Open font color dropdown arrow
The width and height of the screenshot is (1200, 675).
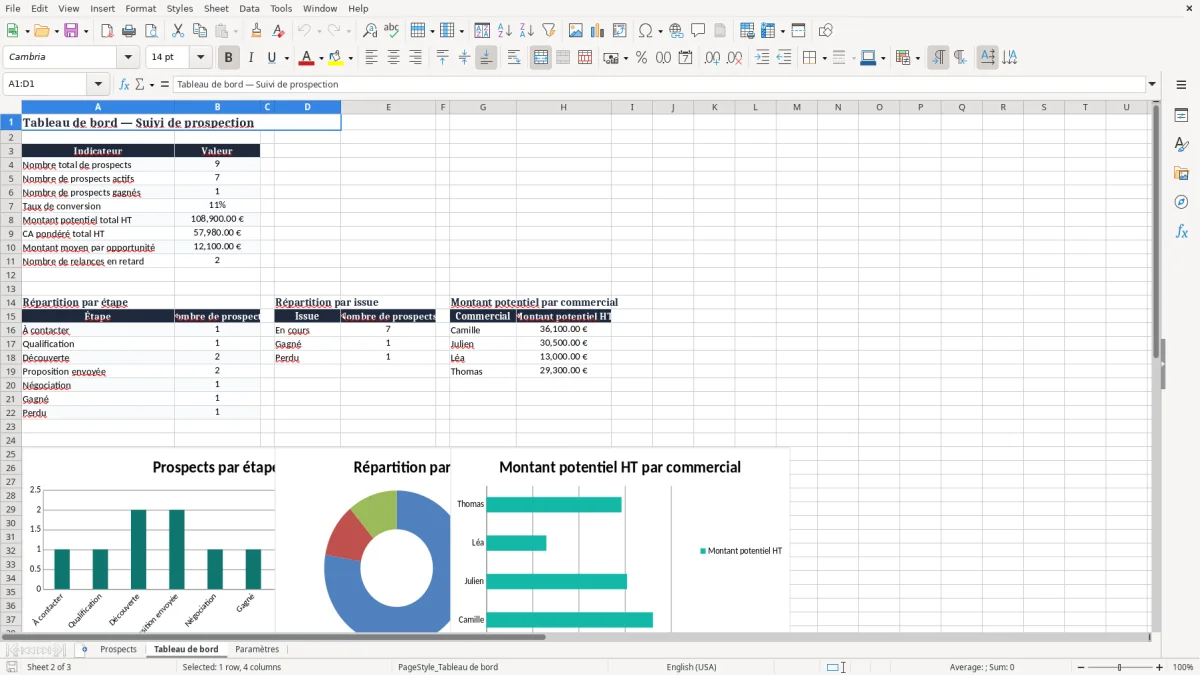tap(321, 58)
